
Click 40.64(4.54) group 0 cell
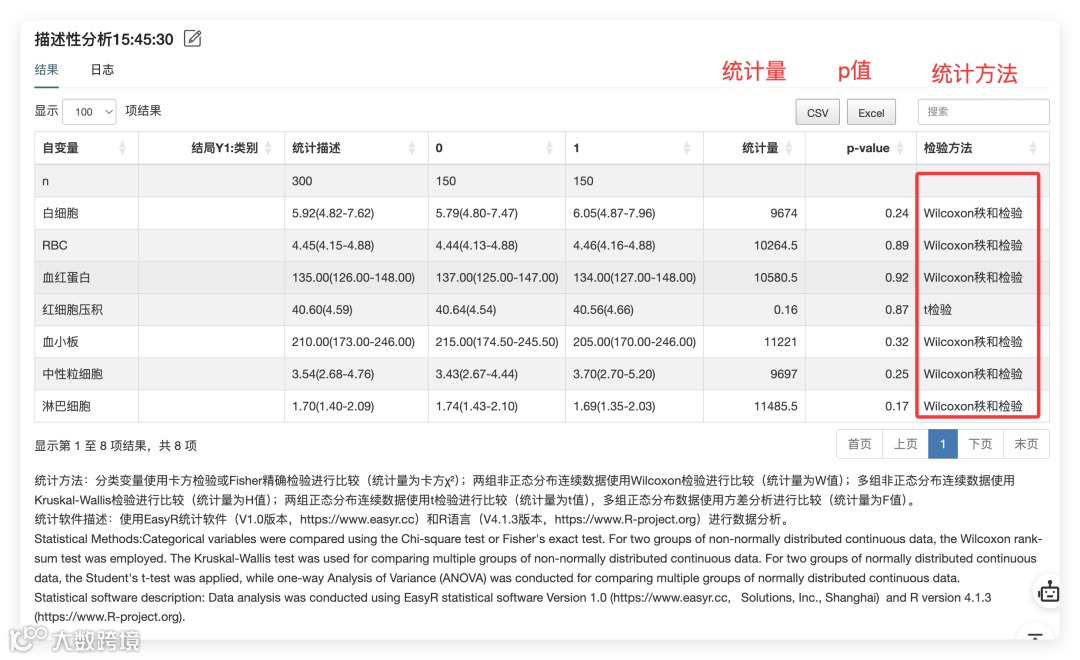coord(466,310)
